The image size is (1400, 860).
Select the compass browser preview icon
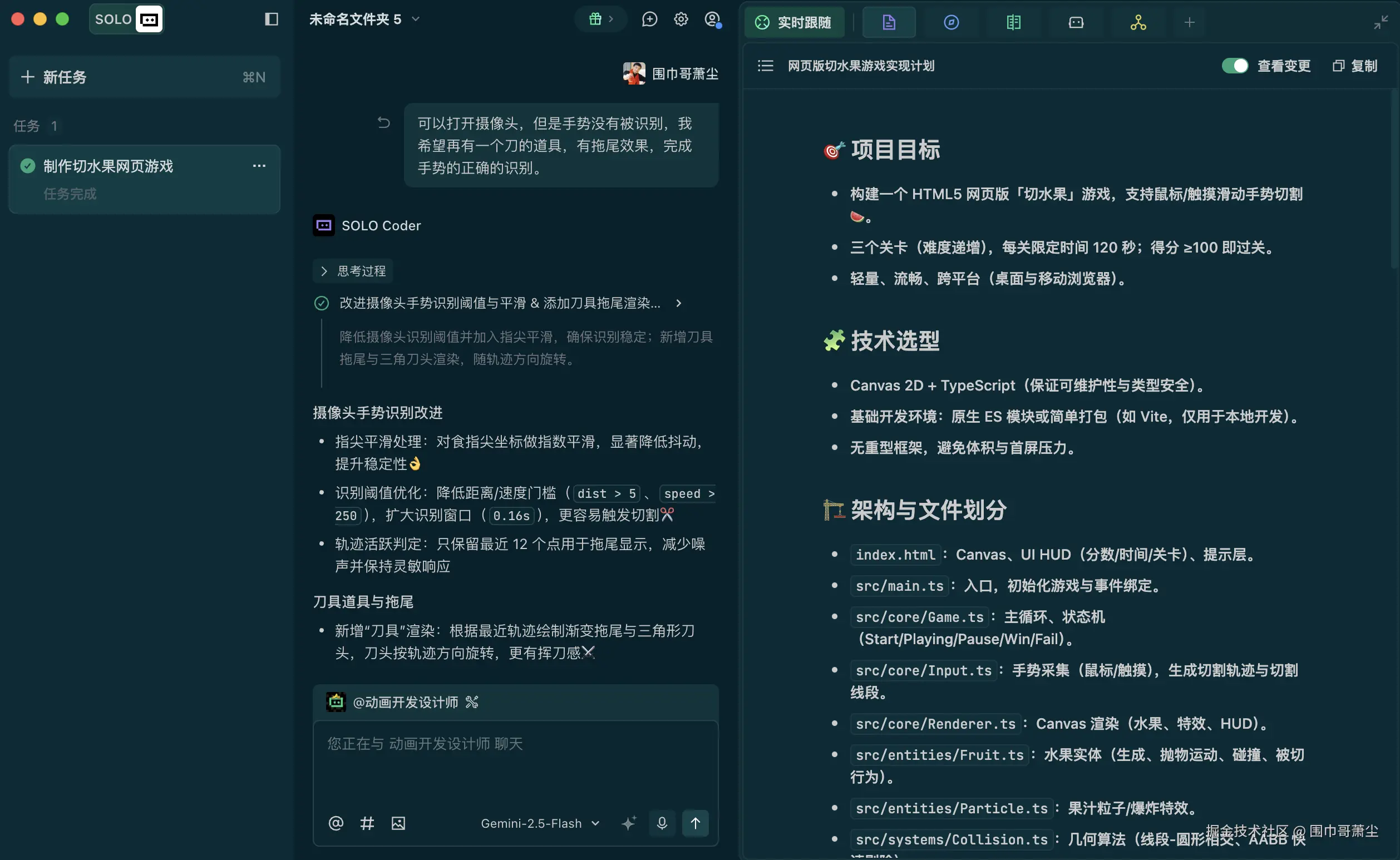click(x=950, y=22)
